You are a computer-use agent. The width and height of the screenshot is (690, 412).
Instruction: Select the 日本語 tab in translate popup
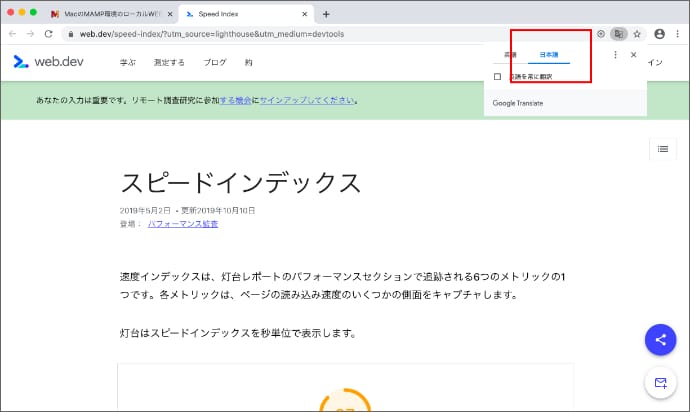[x=549, y=55]
